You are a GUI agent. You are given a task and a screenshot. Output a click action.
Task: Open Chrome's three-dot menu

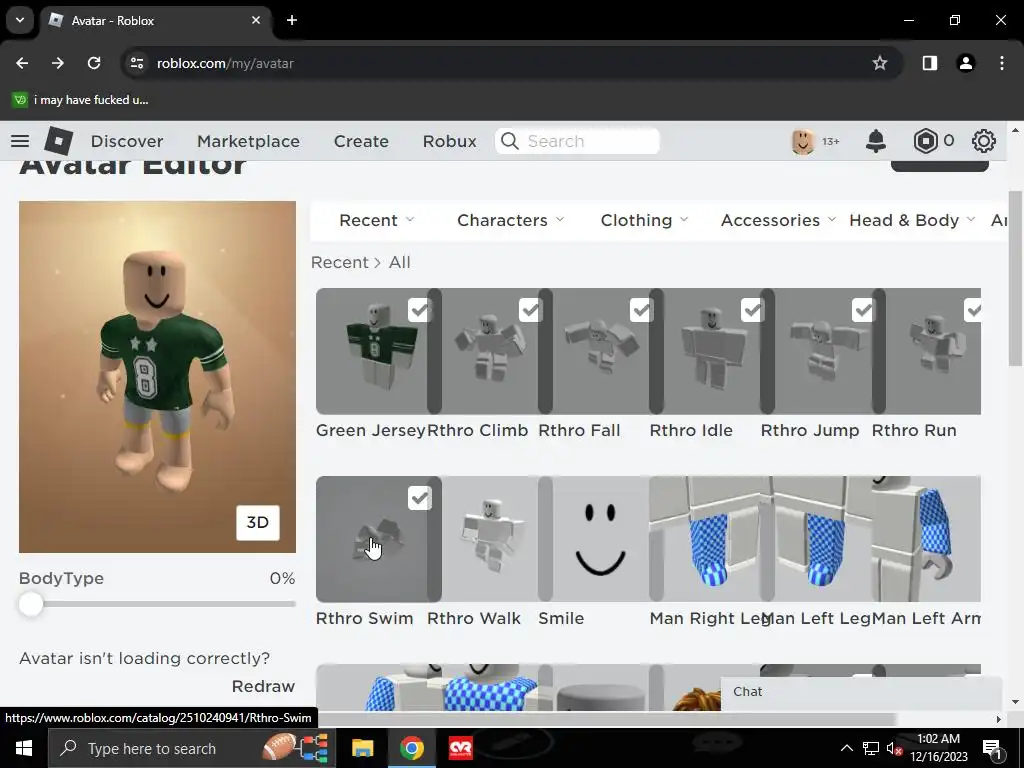pyautogui.click(x=1002, y=63)
